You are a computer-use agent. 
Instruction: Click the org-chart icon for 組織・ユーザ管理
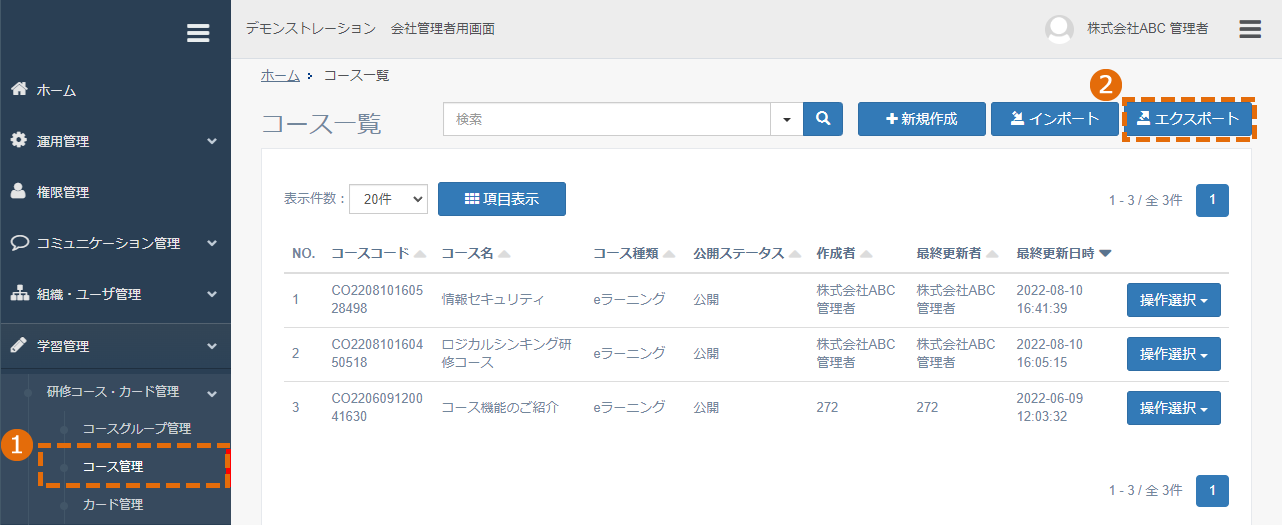point(19,293)
